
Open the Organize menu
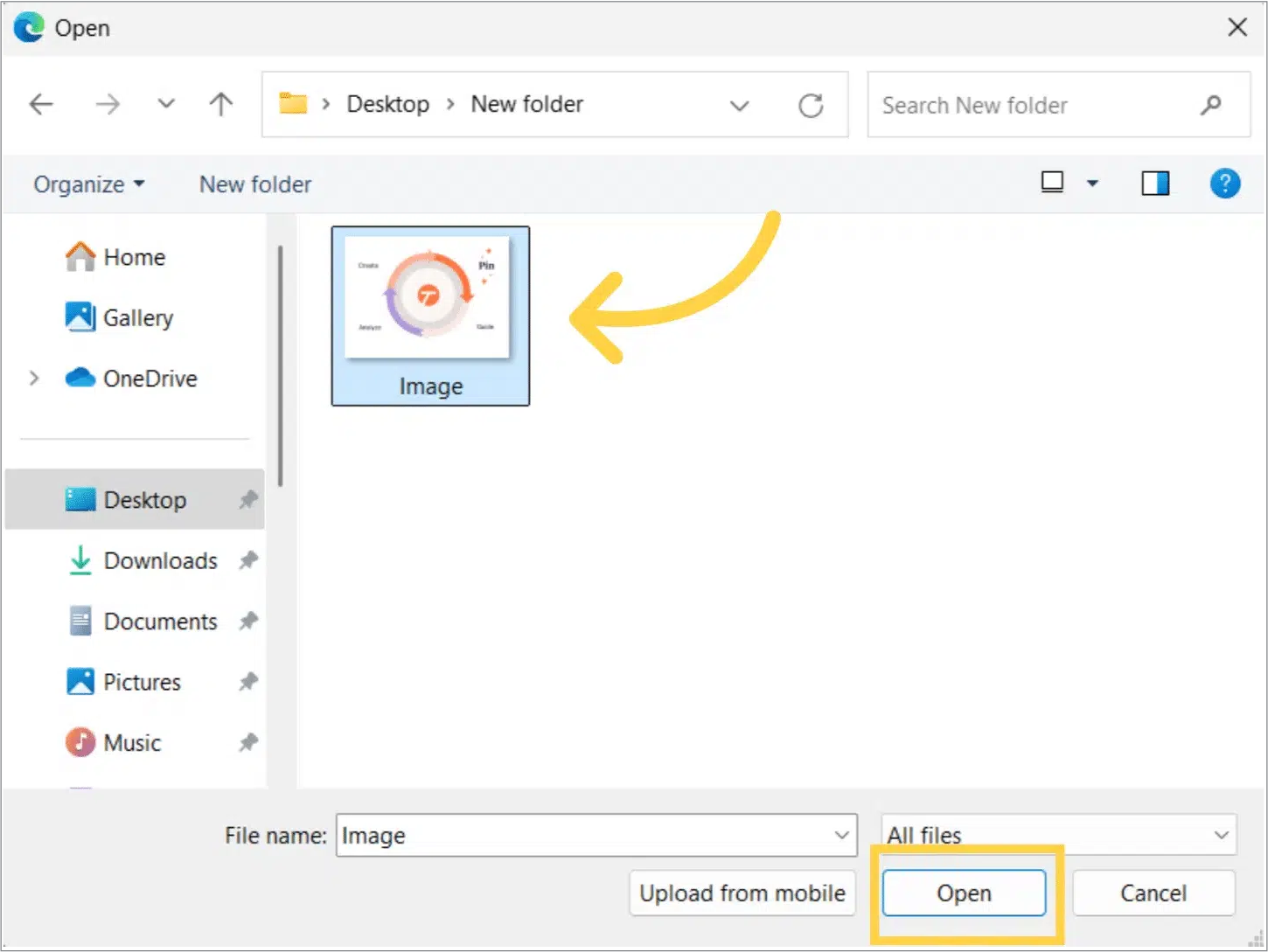88,184
